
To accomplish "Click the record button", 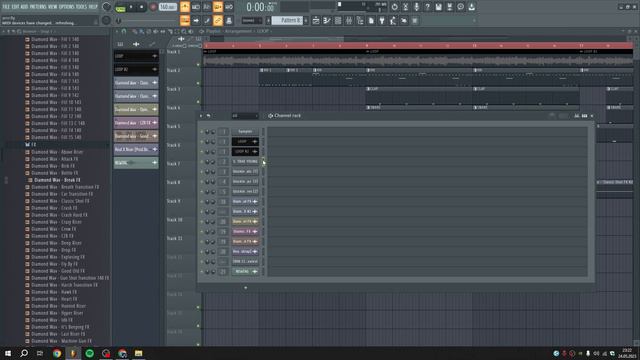I will click(x=153, y=7).
